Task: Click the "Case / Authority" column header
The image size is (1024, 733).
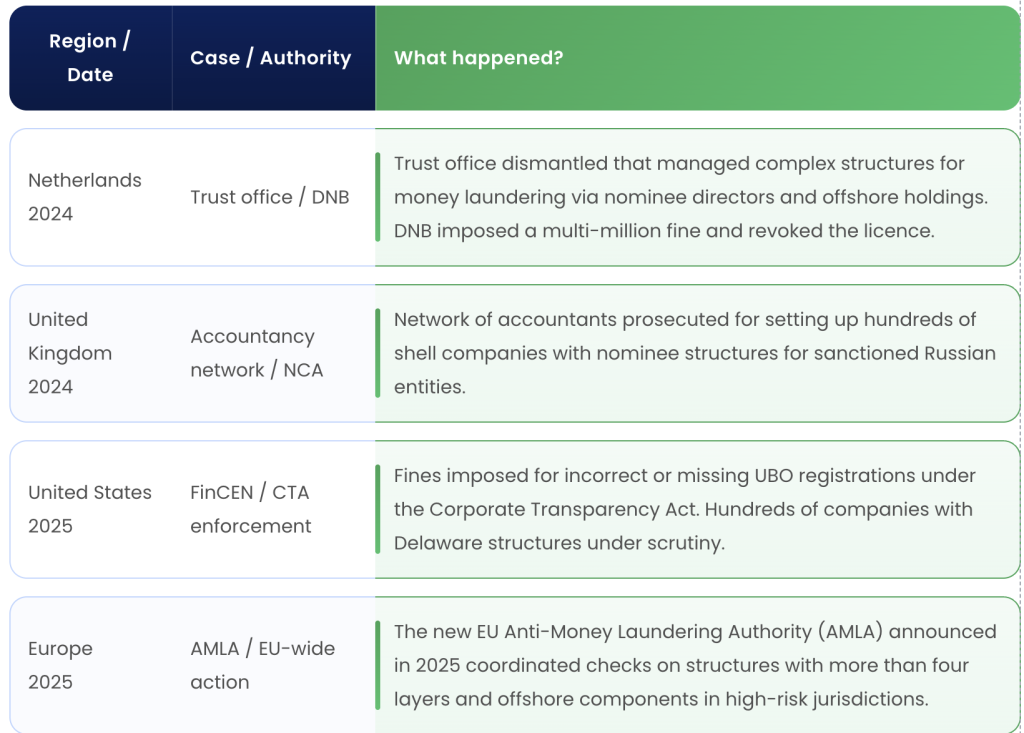Action: (x=270, y=58)
